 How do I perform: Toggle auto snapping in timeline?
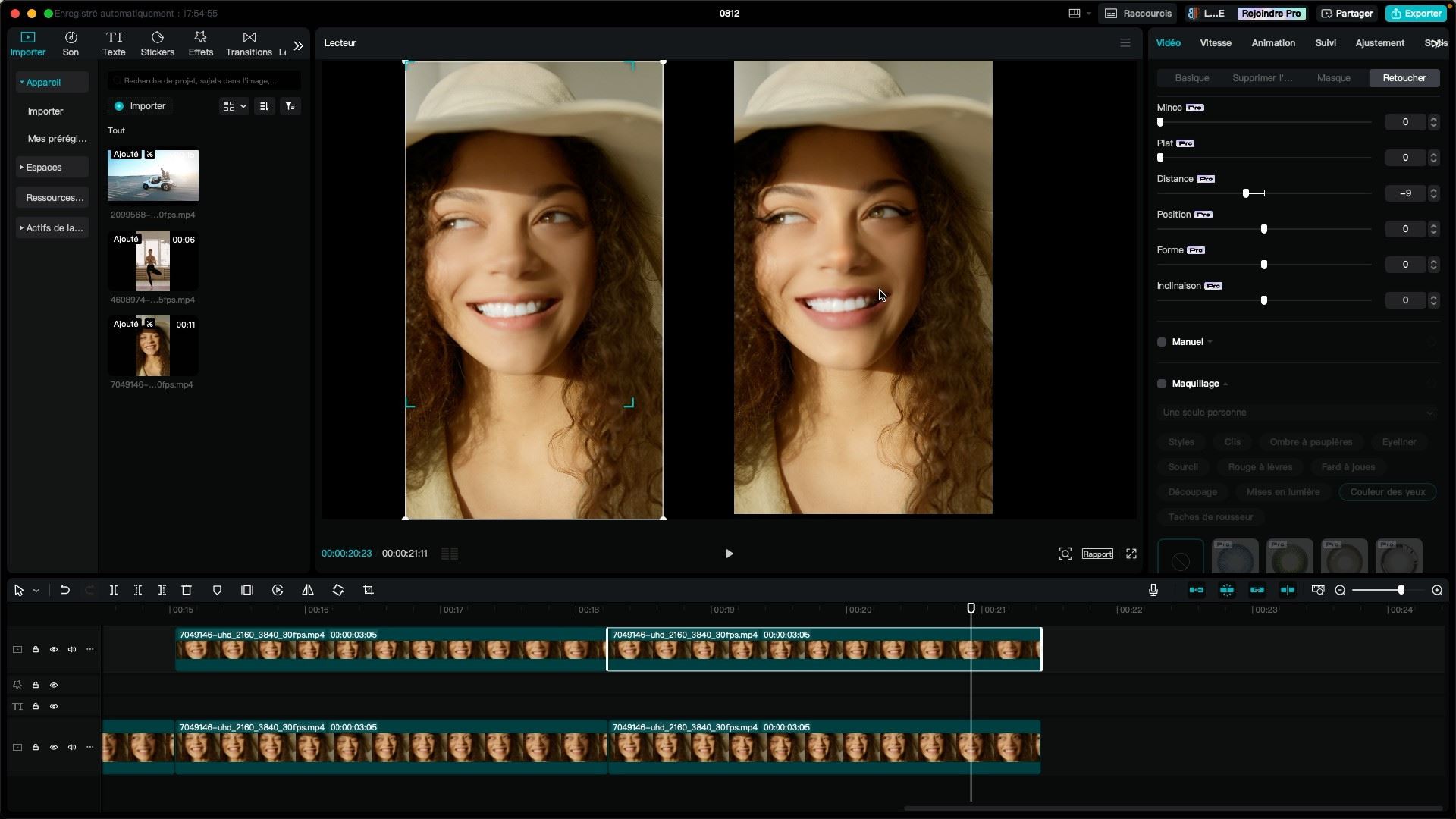[1227, 590]
